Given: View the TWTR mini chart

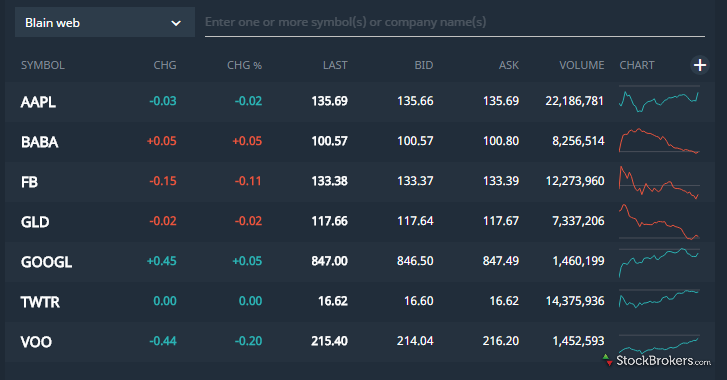Looking at the screenshot, I should click(659, 299).
